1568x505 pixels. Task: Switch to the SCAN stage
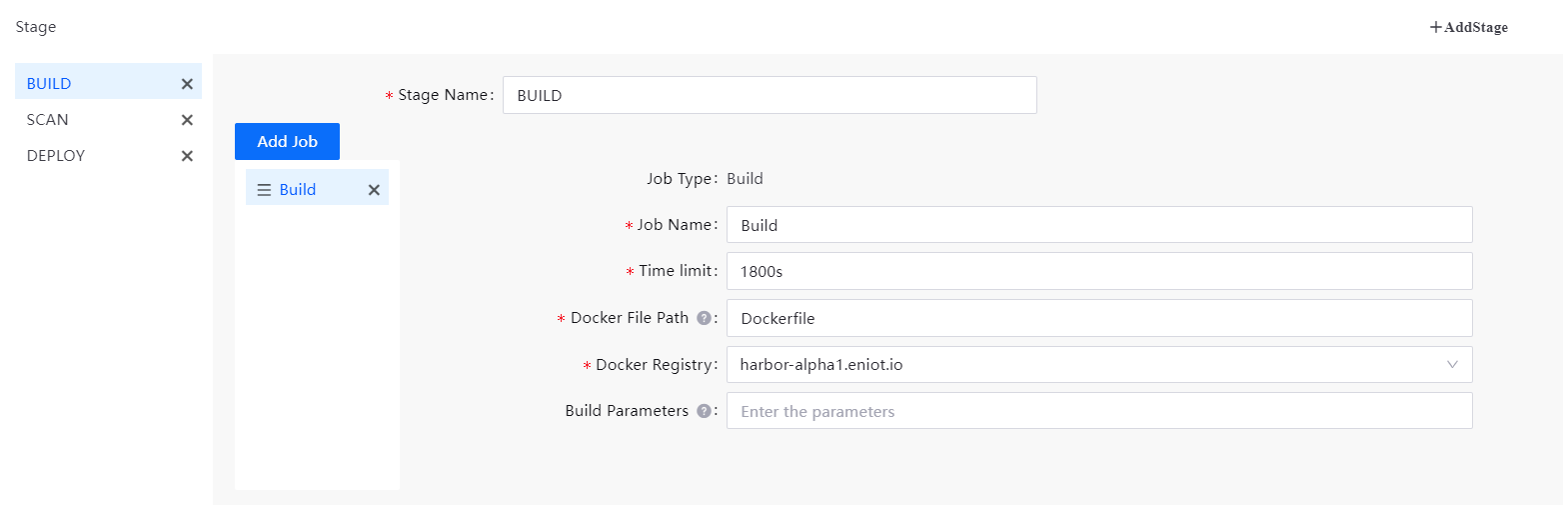pyautogui.click(x=108, y=120)
